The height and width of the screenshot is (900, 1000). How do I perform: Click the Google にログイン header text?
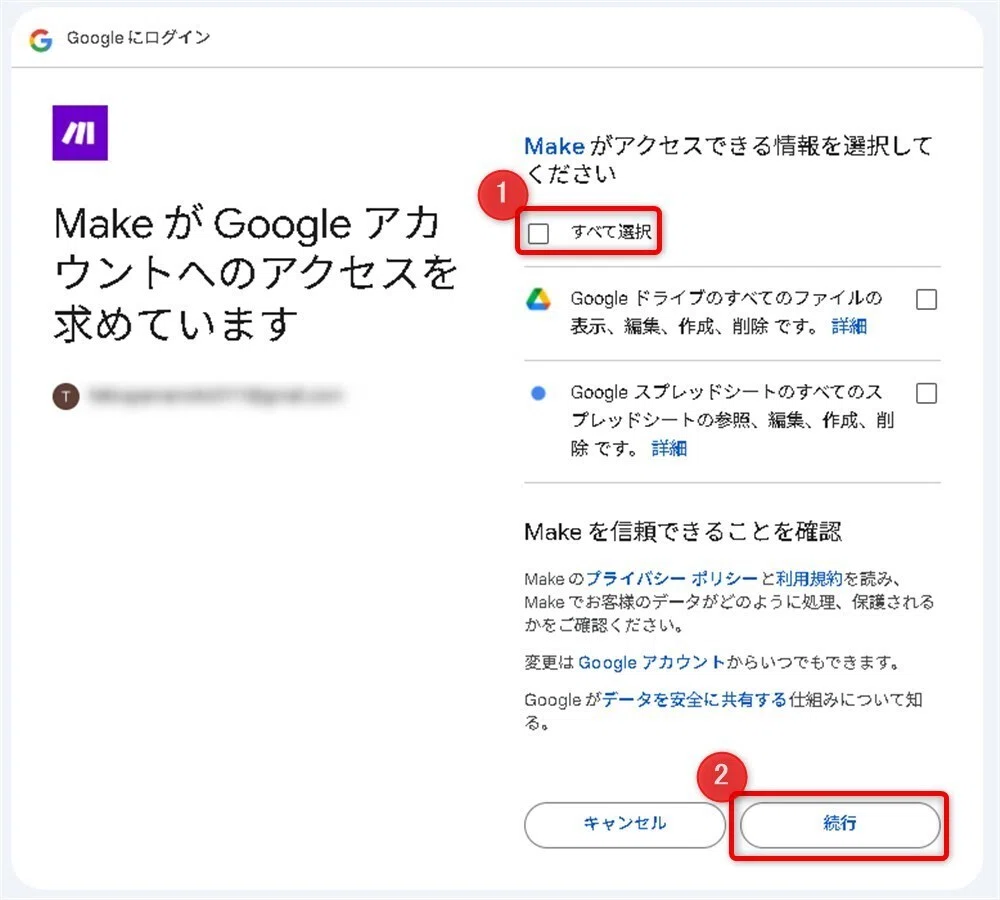138,38
